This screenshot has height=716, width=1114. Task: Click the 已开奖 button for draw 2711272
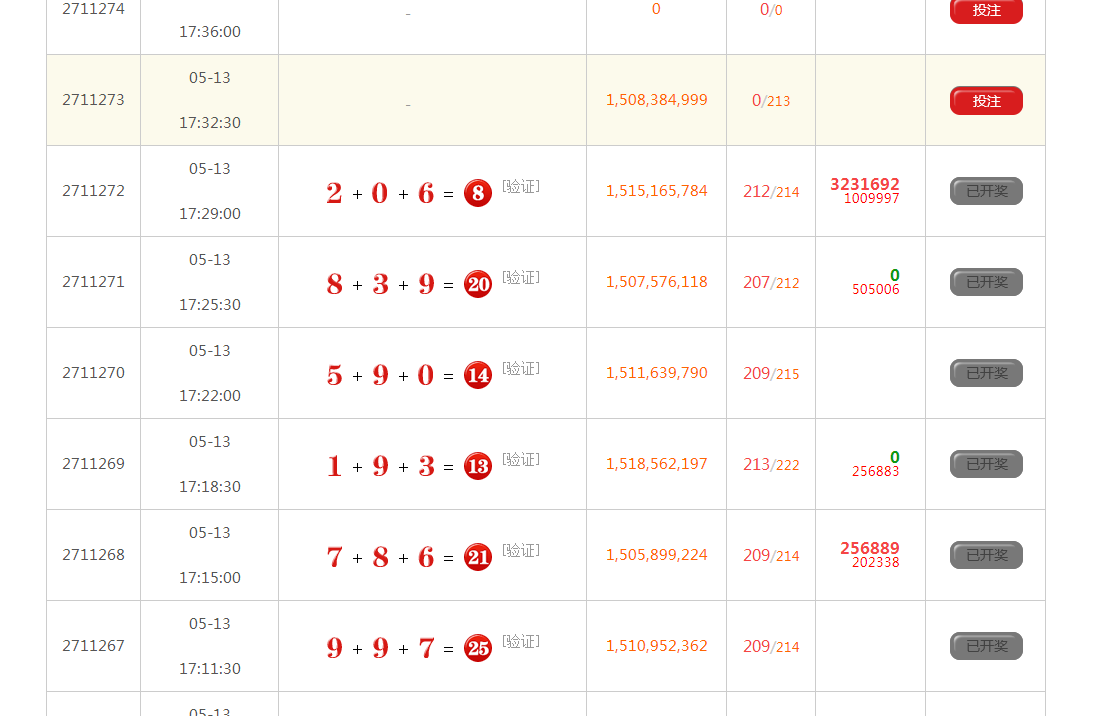[x=986, y=191]
